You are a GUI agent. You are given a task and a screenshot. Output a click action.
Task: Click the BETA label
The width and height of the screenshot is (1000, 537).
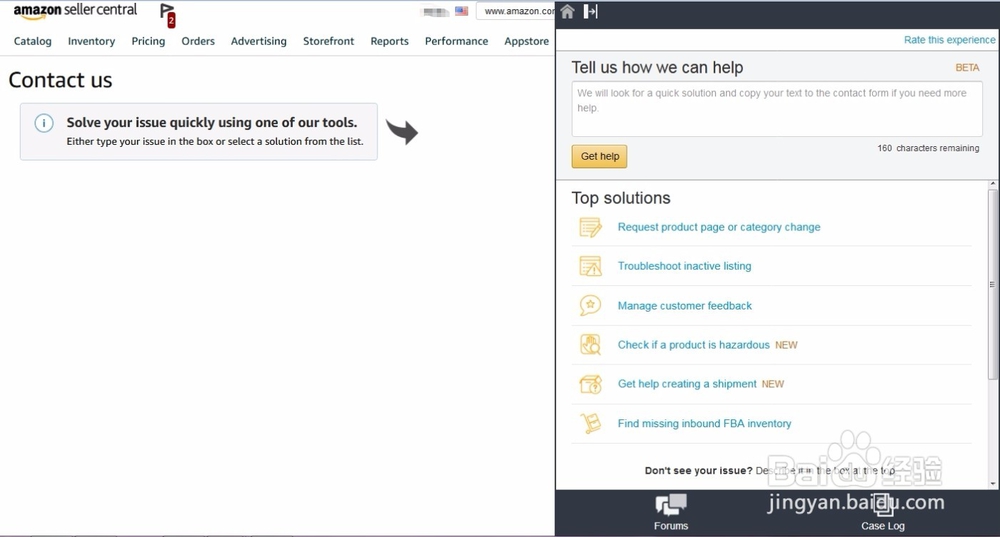point(967,68)
